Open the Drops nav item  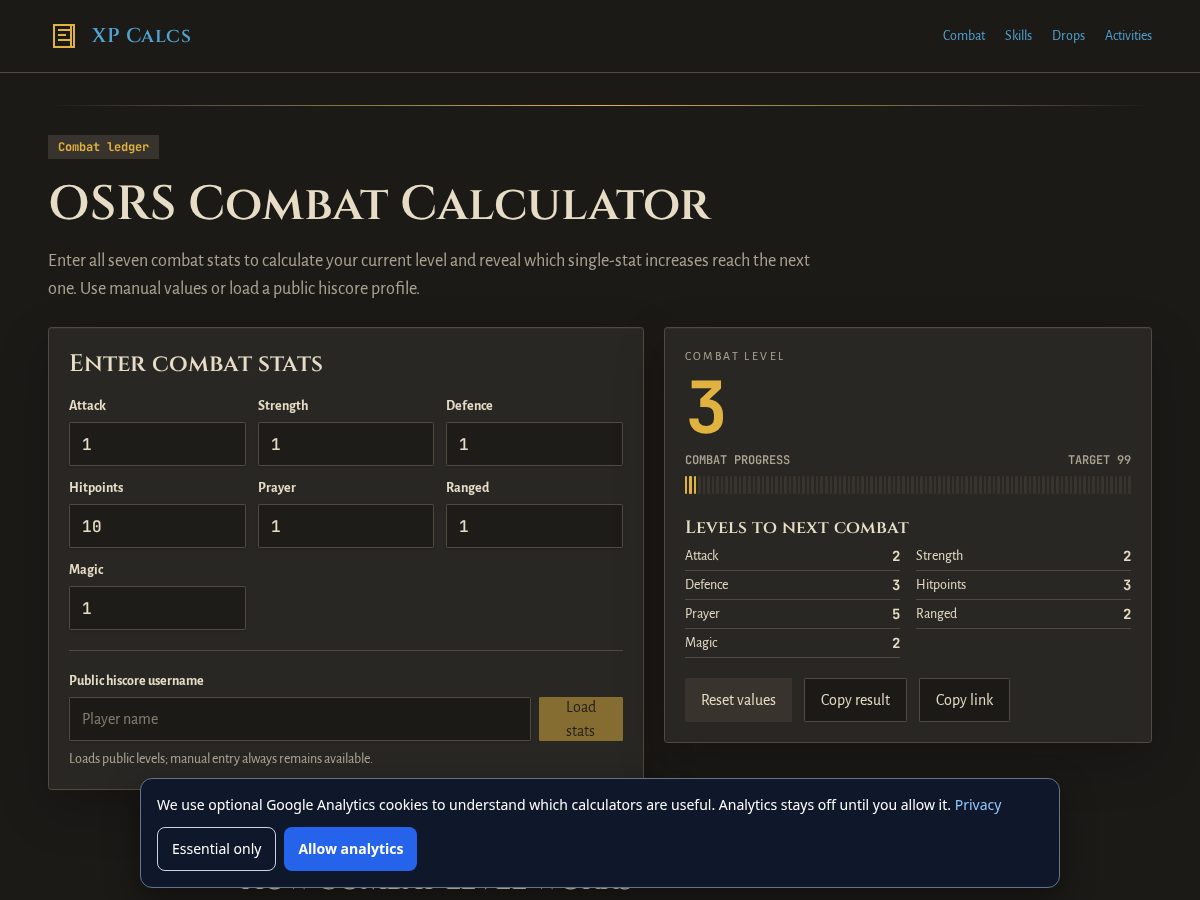(x=1068, y=35)
